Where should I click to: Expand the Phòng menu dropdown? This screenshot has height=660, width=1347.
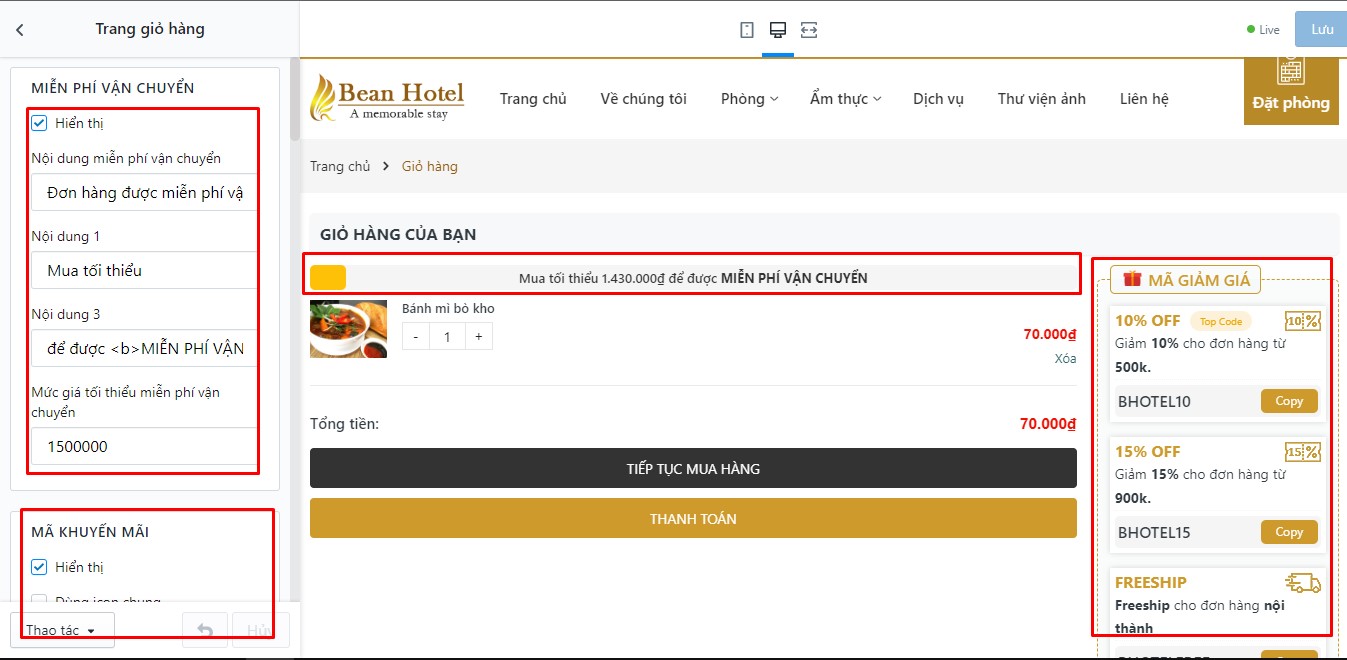[750, 98]
